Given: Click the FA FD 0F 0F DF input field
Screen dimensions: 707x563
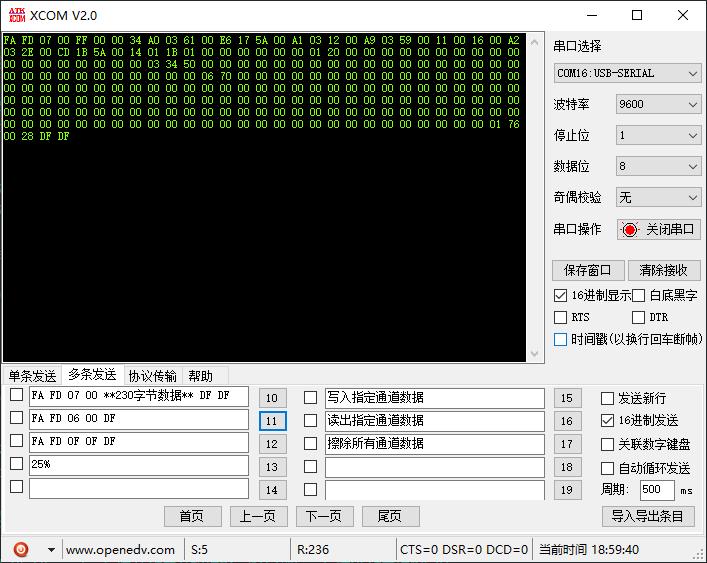Looking at the screenshot, I should [139, 442].
